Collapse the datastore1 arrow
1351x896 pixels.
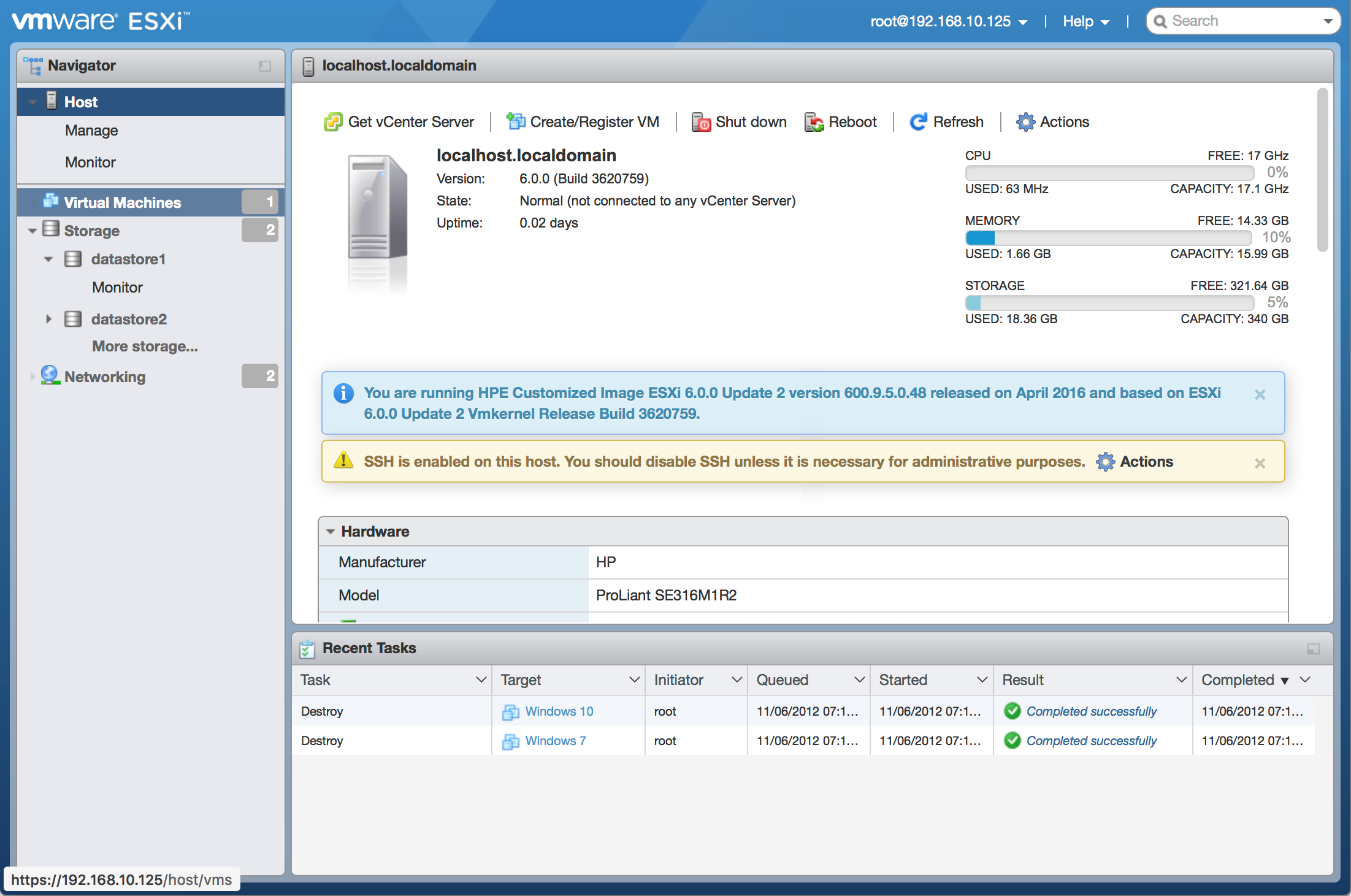[48, 259]
